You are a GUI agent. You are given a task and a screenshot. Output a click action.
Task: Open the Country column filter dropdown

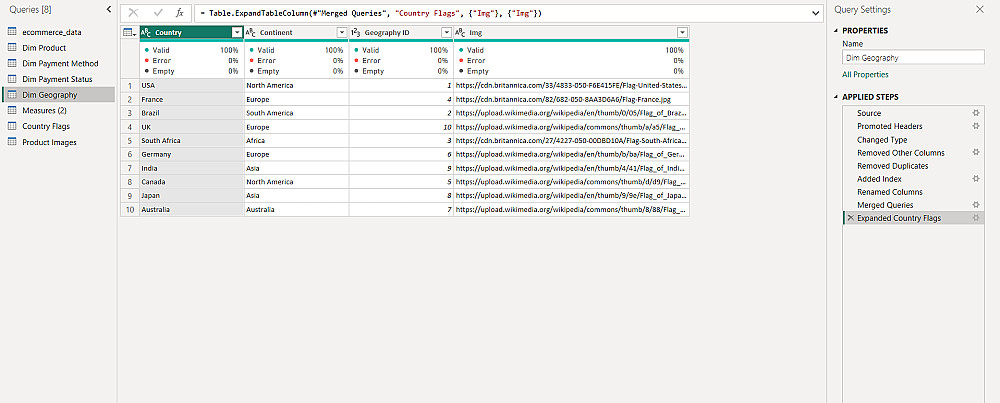237,33
